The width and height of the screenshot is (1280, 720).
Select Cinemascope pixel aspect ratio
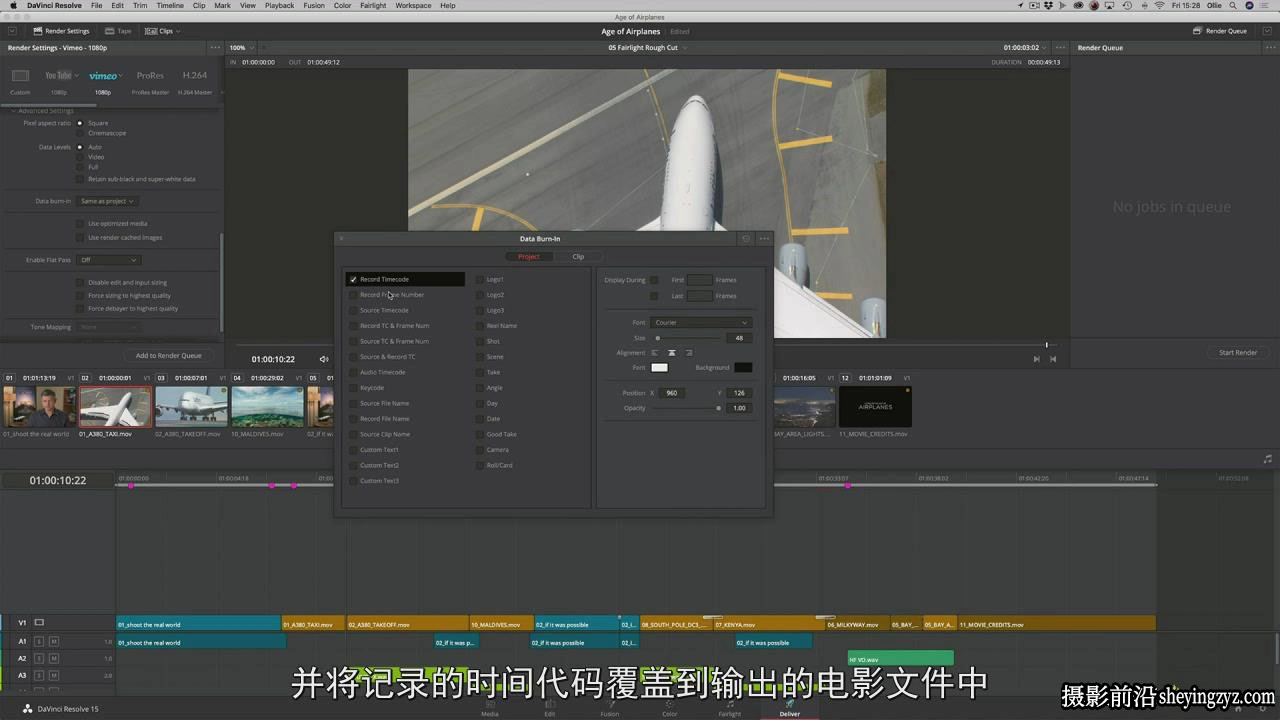[x=80, y=133]
